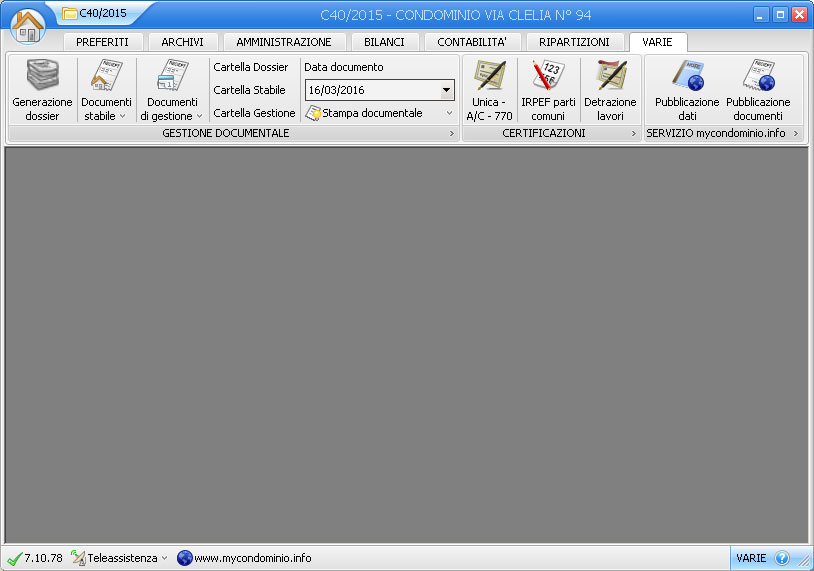Screen dimensions: 814x571
Task: Open the blue help icon in status bar
Action: point(782,558)
